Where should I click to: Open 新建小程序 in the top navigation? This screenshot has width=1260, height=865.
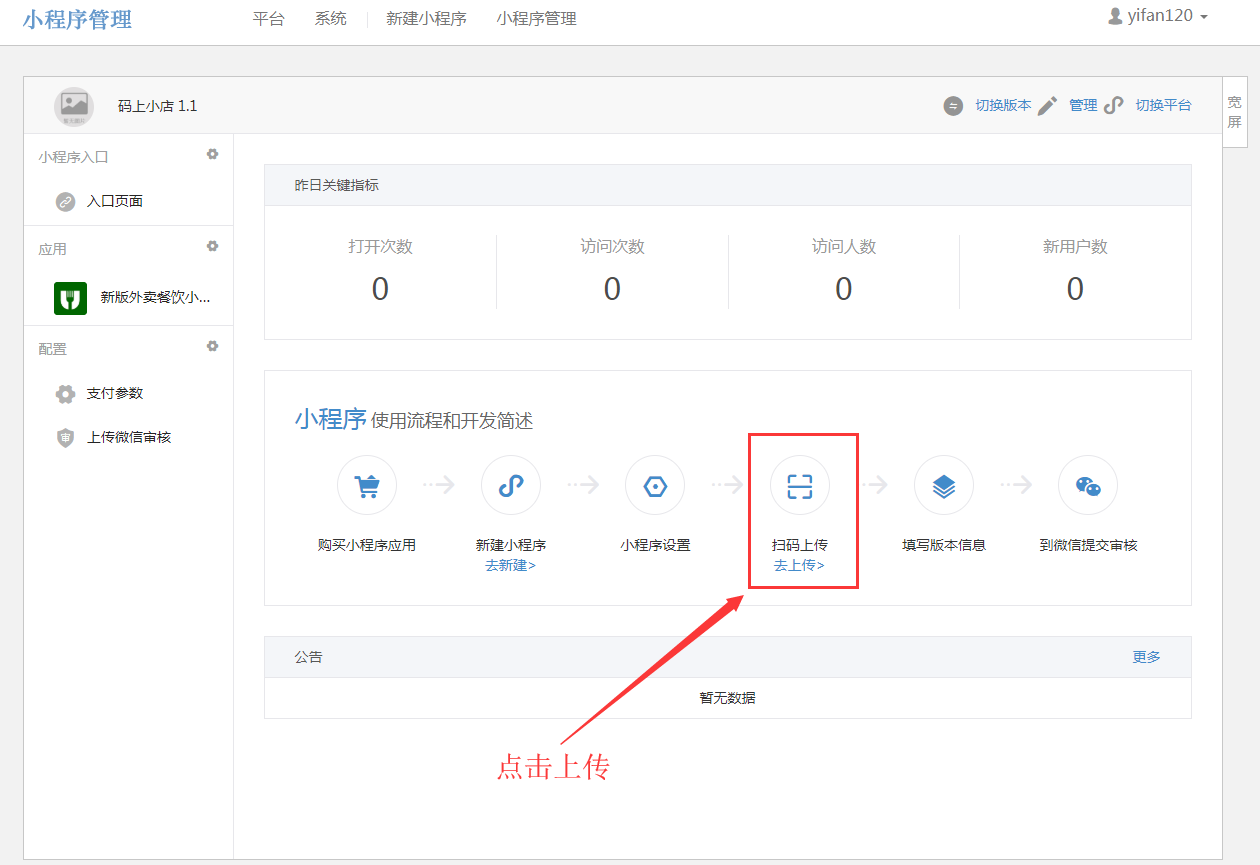coord(426,19)
